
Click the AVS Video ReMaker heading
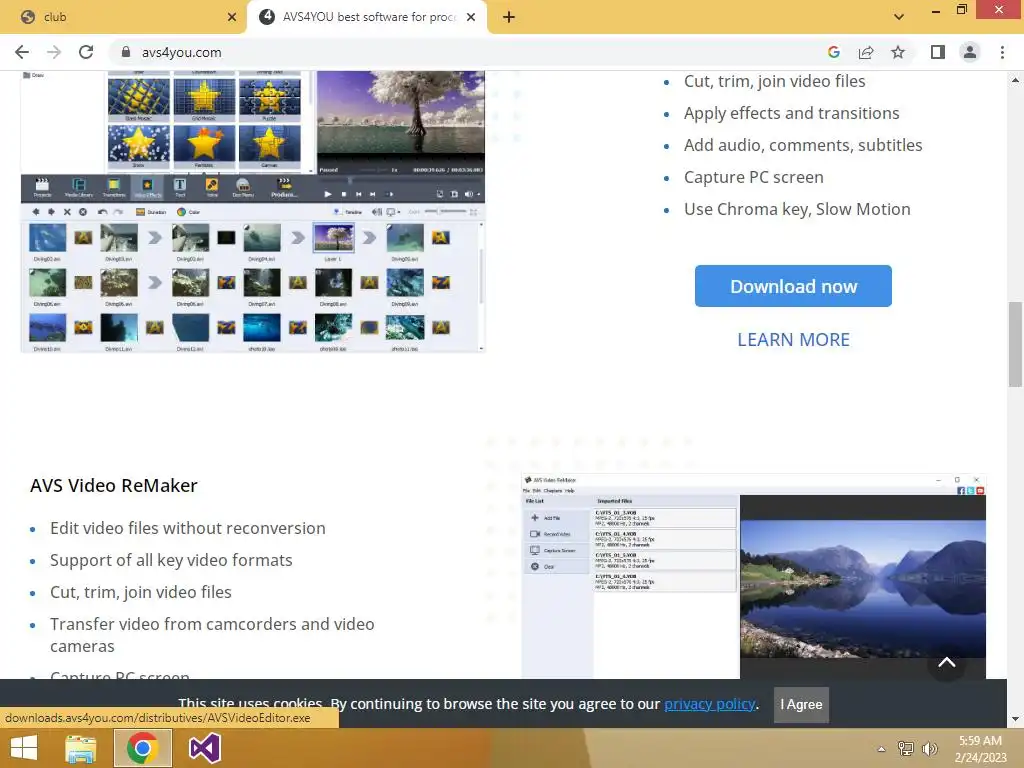tap(114, 485)
